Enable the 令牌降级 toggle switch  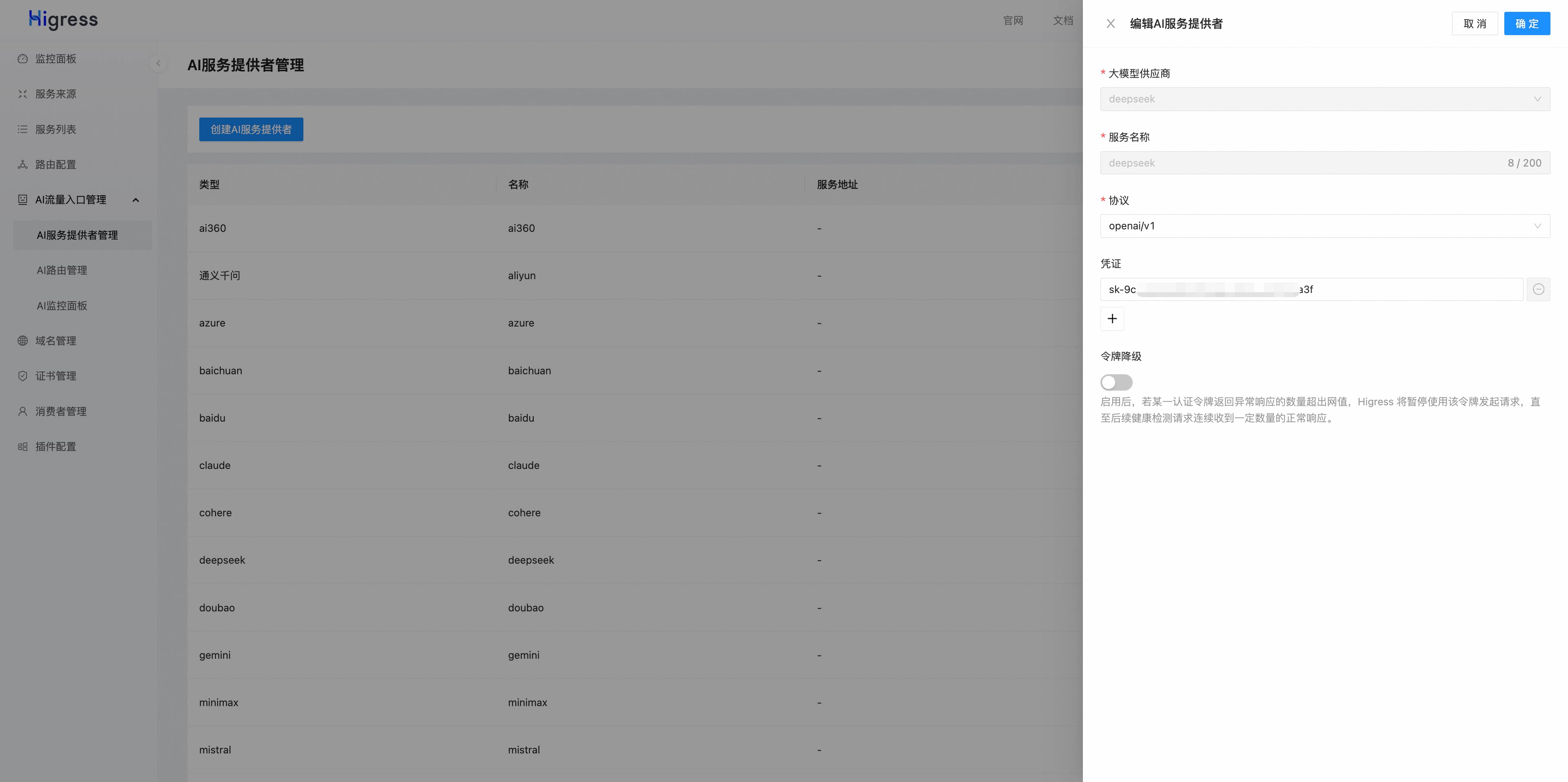[1116, 382]
